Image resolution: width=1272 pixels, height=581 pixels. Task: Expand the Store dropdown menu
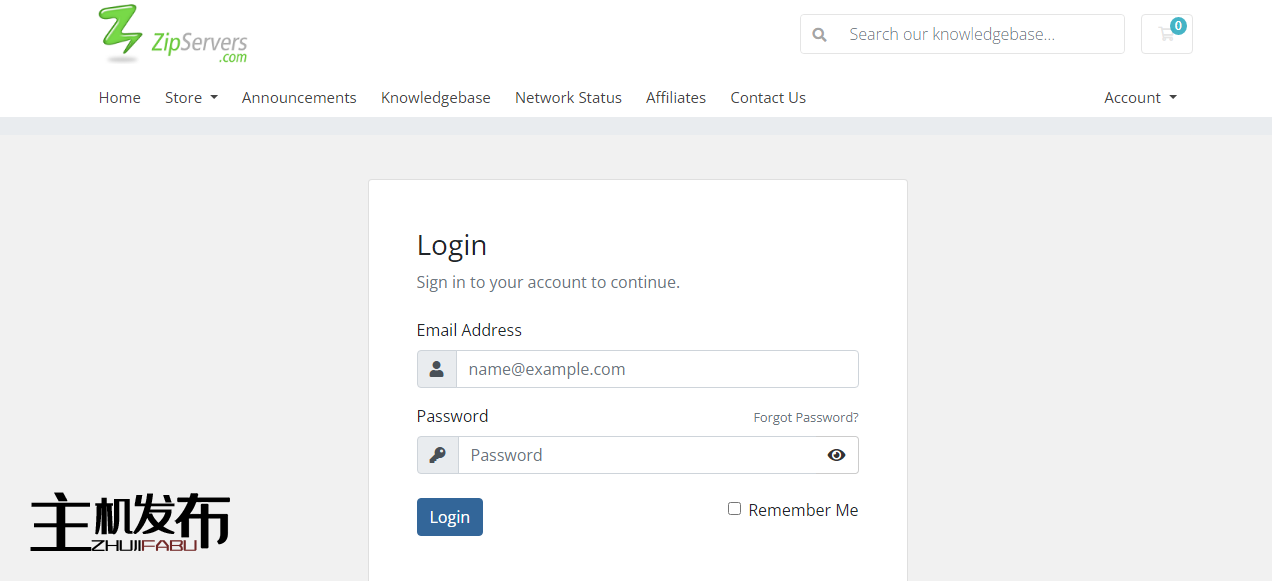191,97
